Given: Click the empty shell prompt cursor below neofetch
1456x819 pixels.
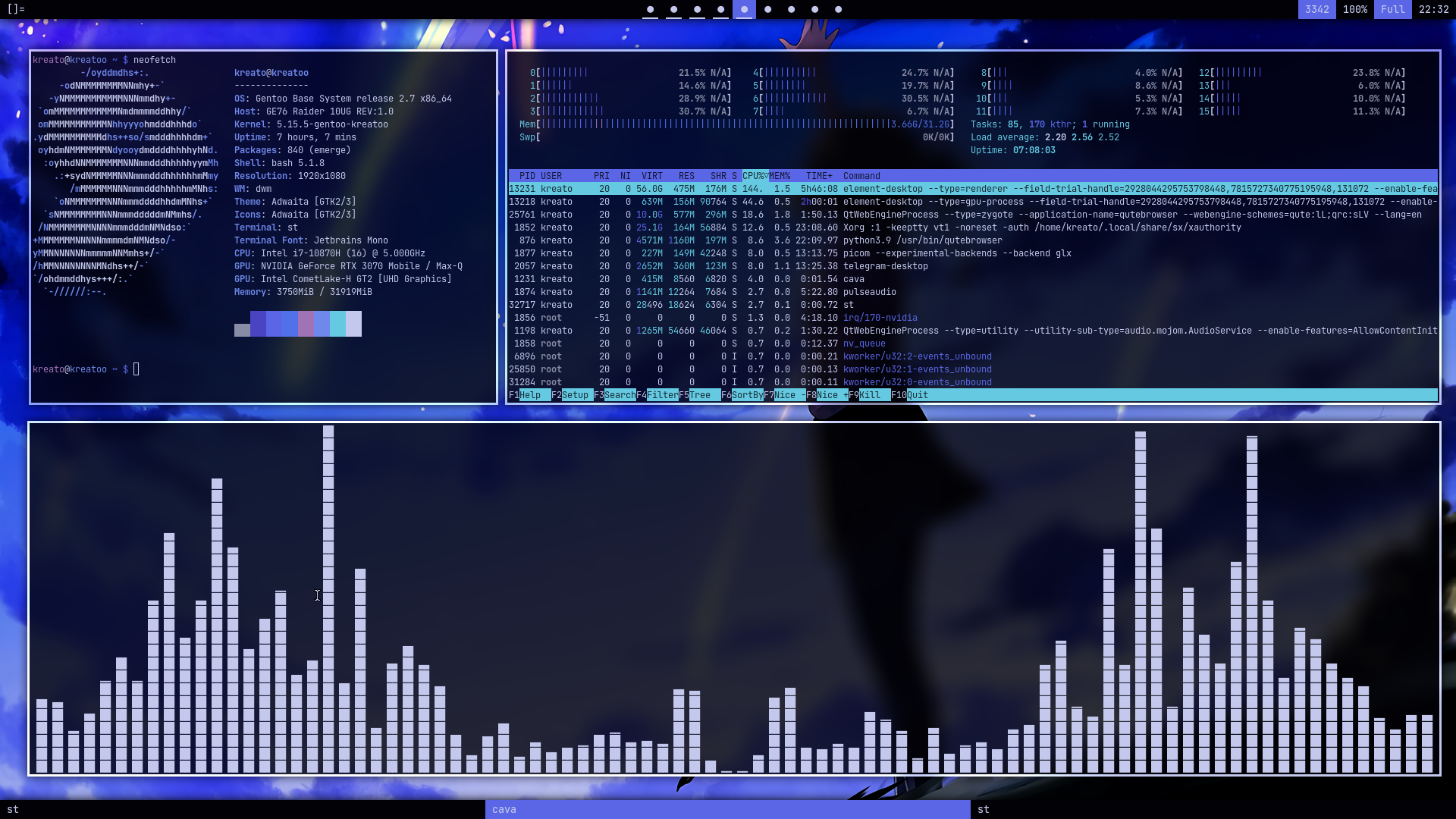Looking at the screenshot, I should [x=136, y=369].
